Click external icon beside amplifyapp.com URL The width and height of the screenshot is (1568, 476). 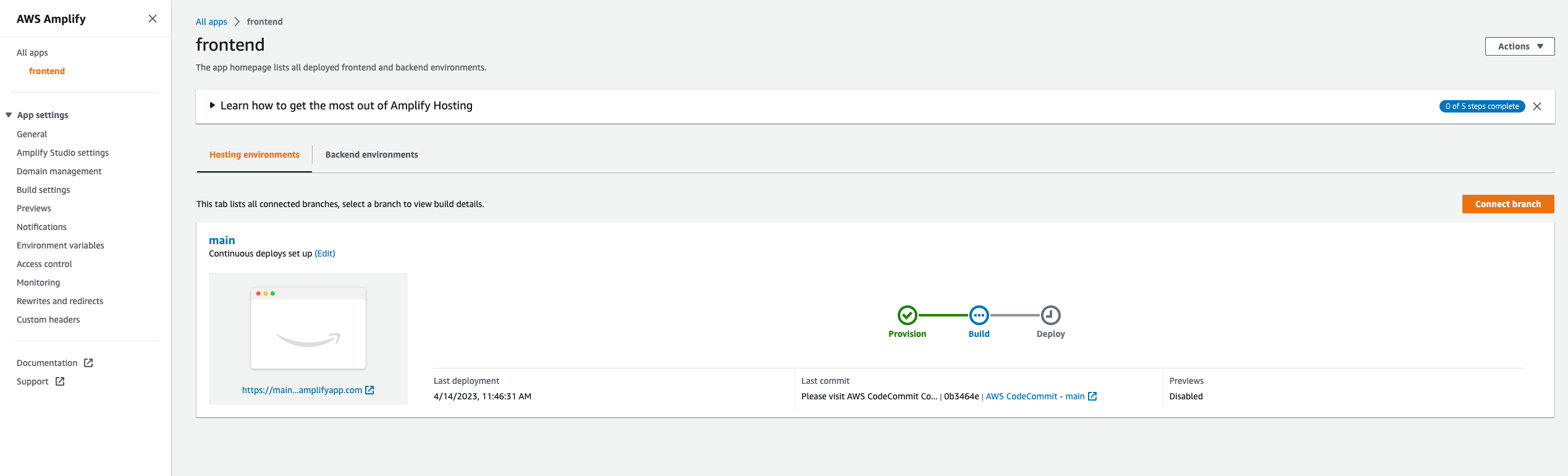coord(369,390)
